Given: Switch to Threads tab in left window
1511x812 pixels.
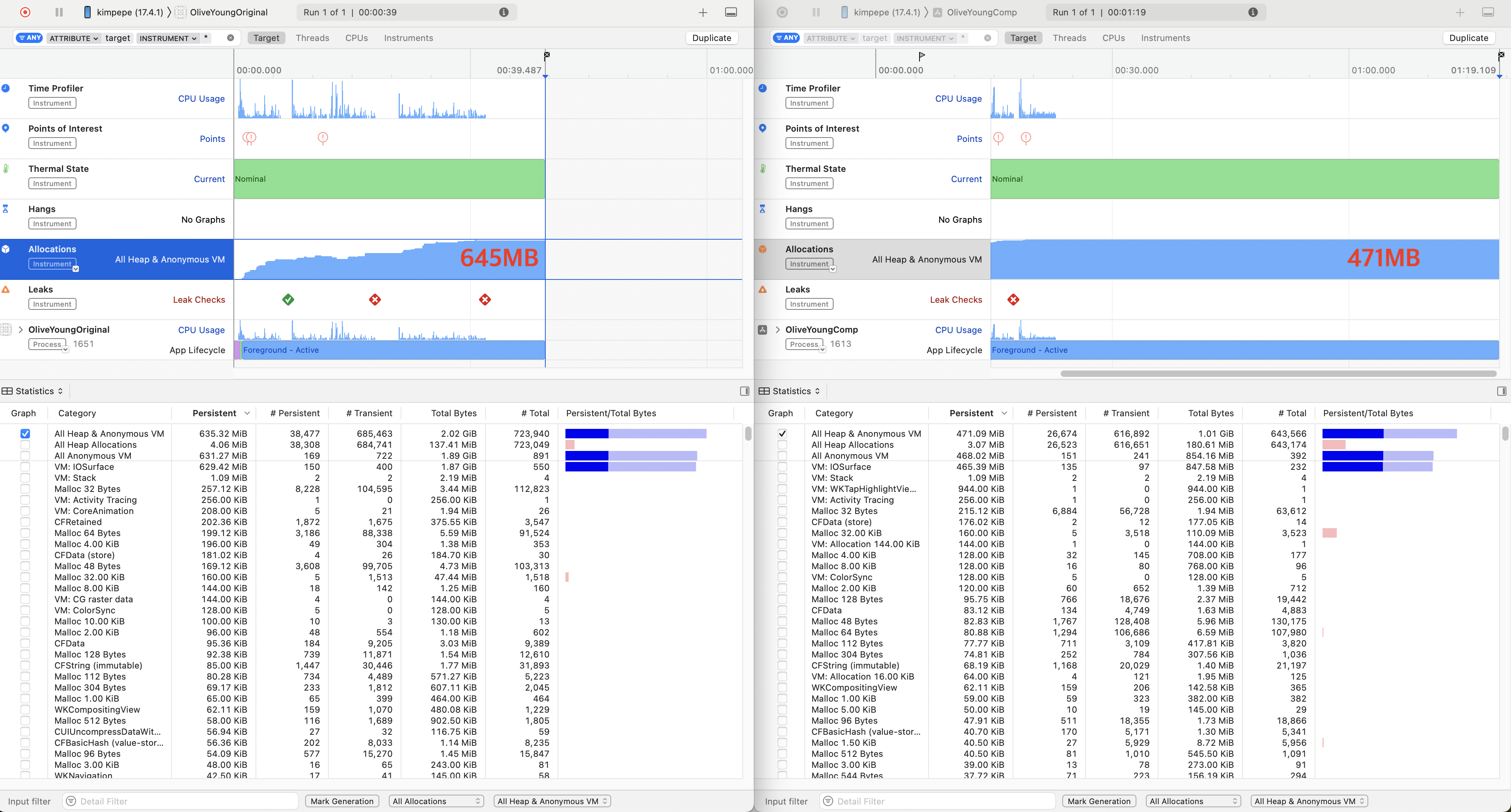Looking at the screenshot, I should (x=312, y=38).
